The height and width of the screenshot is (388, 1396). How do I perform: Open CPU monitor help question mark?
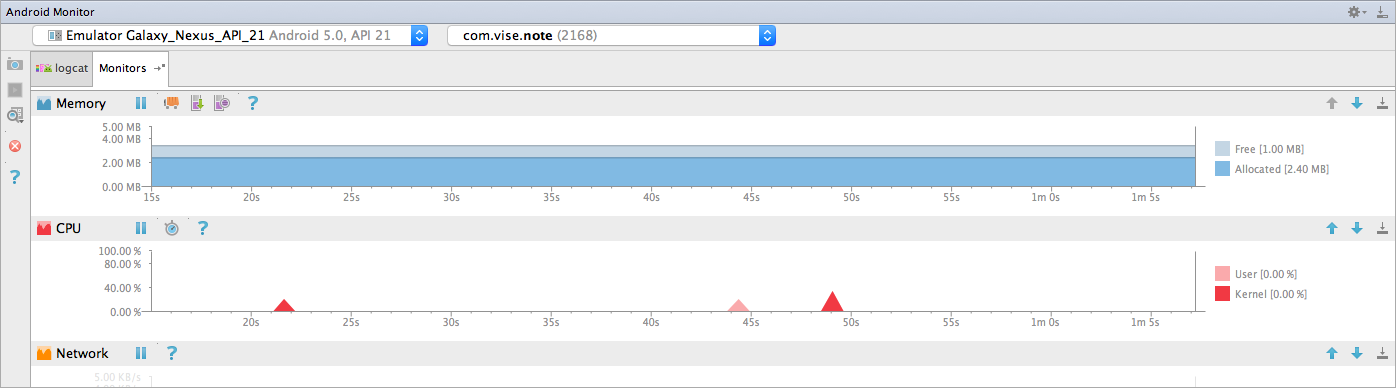pyautogui.click(x=202, y=228)
